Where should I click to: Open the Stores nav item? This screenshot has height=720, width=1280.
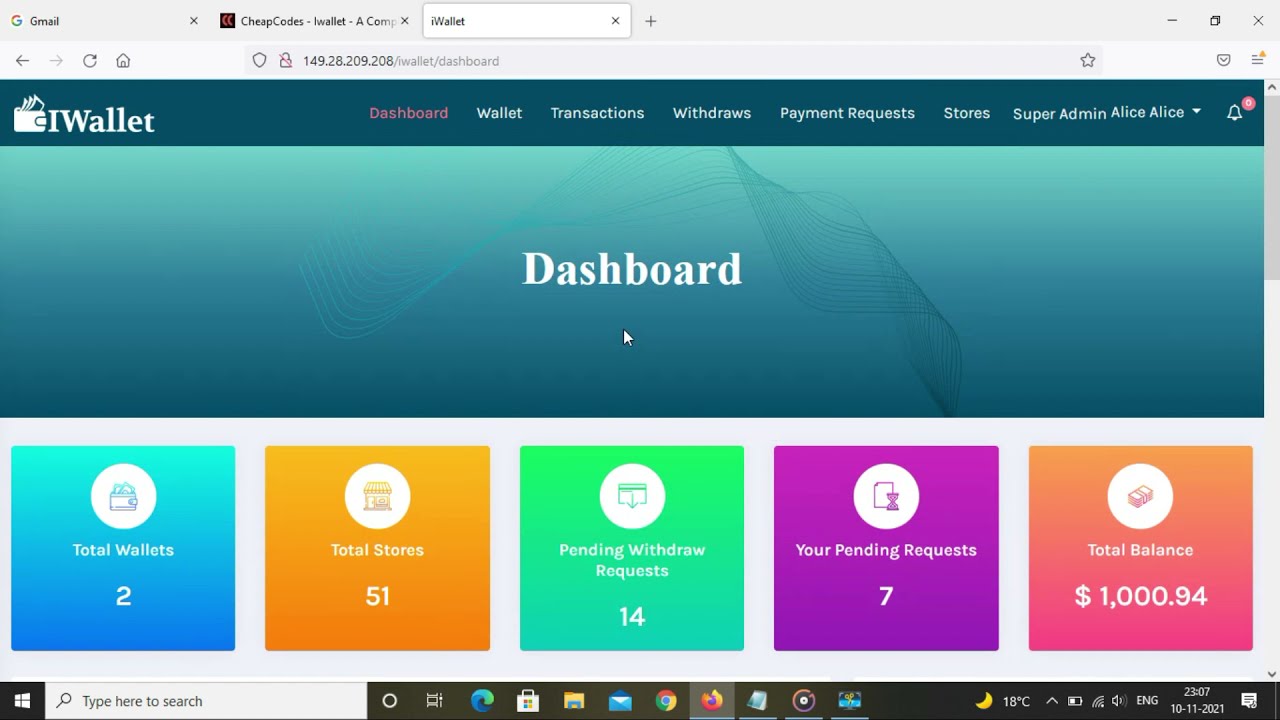(967, 113)
